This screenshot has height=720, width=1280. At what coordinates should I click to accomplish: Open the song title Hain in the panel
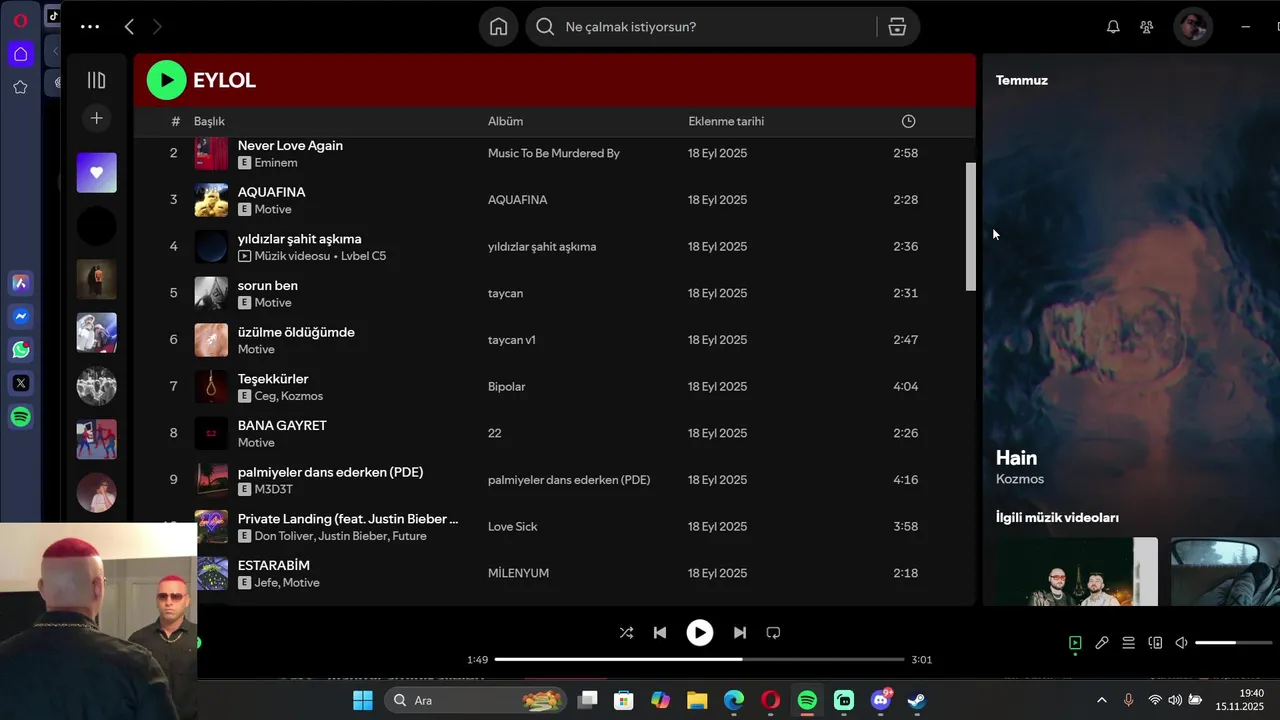tap(1016, 458)
